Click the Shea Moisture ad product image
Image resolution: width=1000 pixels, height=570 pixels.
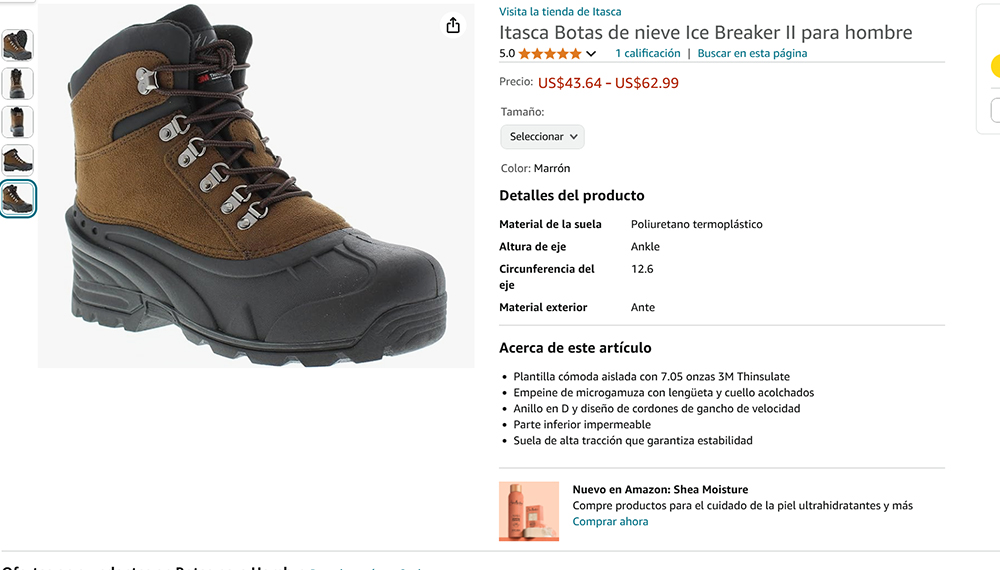point(529,511)
